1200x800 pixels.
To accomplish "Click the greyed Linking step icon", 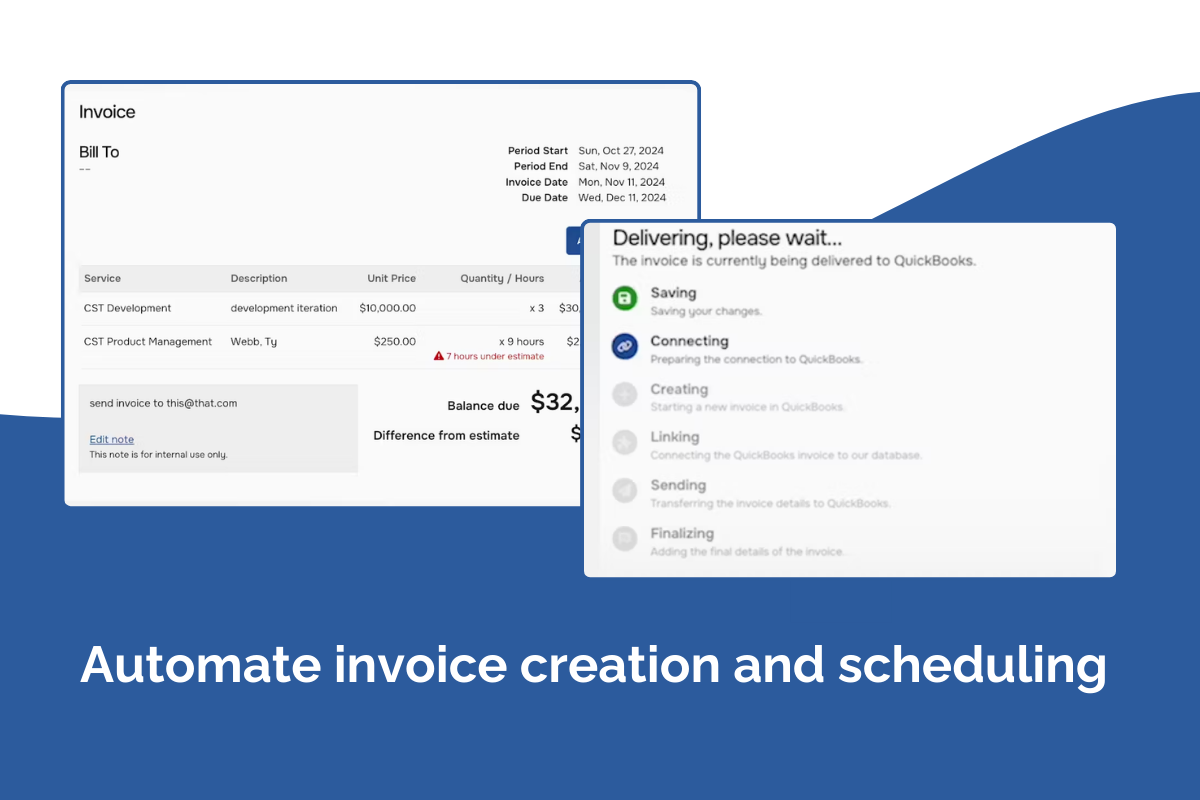I will point(625,443).
